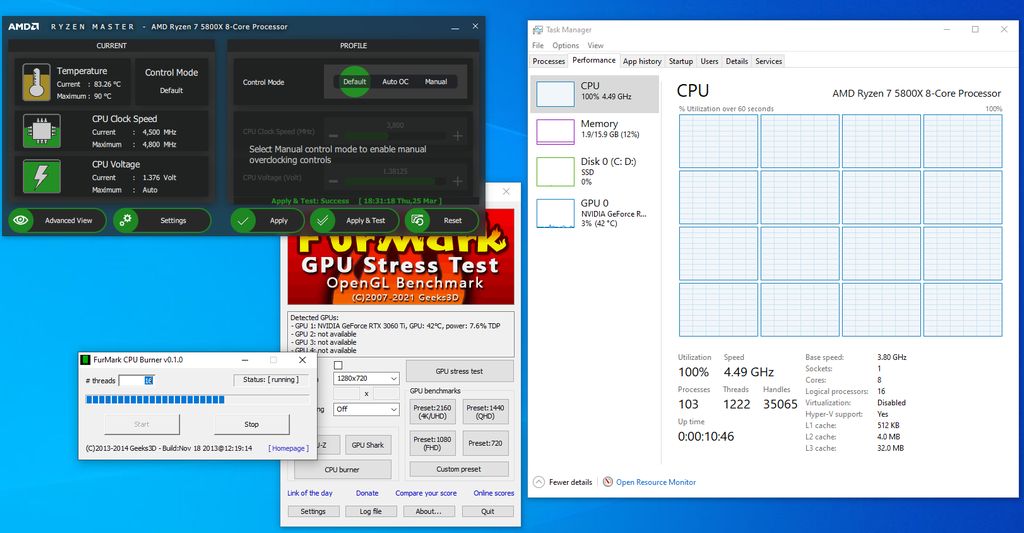The width and height of the screenshot is (1024, 533).
Task: Click the CPU Burner progress bar
Action: pos(197,399)
